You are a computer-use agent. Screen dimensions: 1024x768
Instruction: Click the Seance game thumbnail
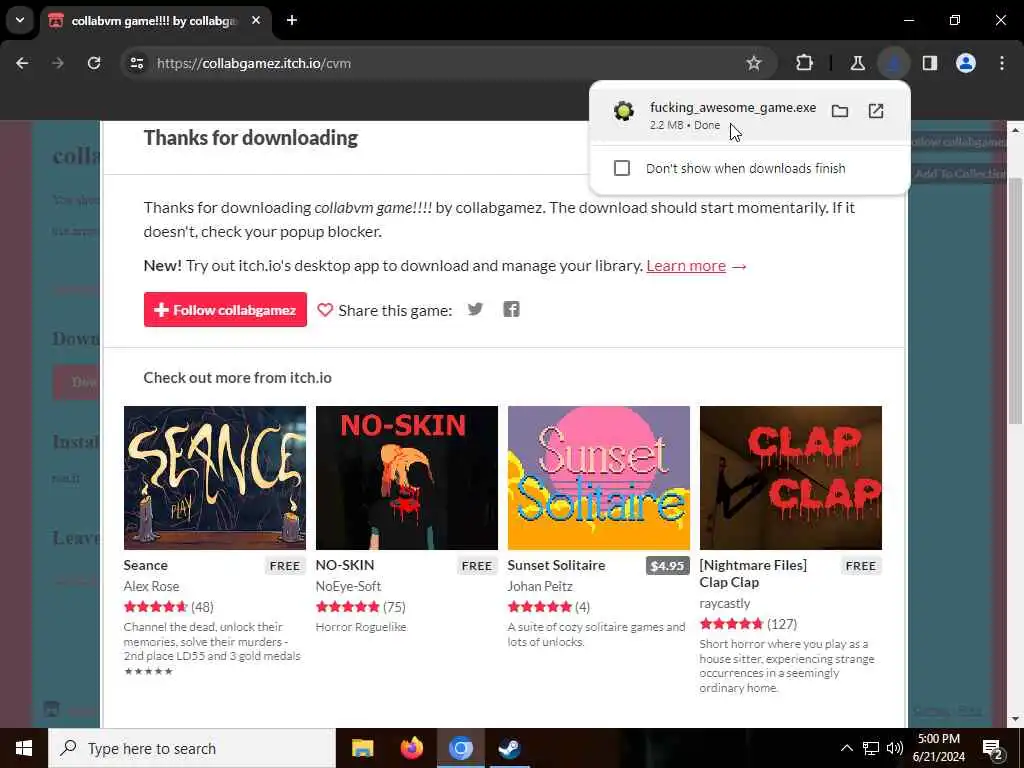[x=215, y=478]
